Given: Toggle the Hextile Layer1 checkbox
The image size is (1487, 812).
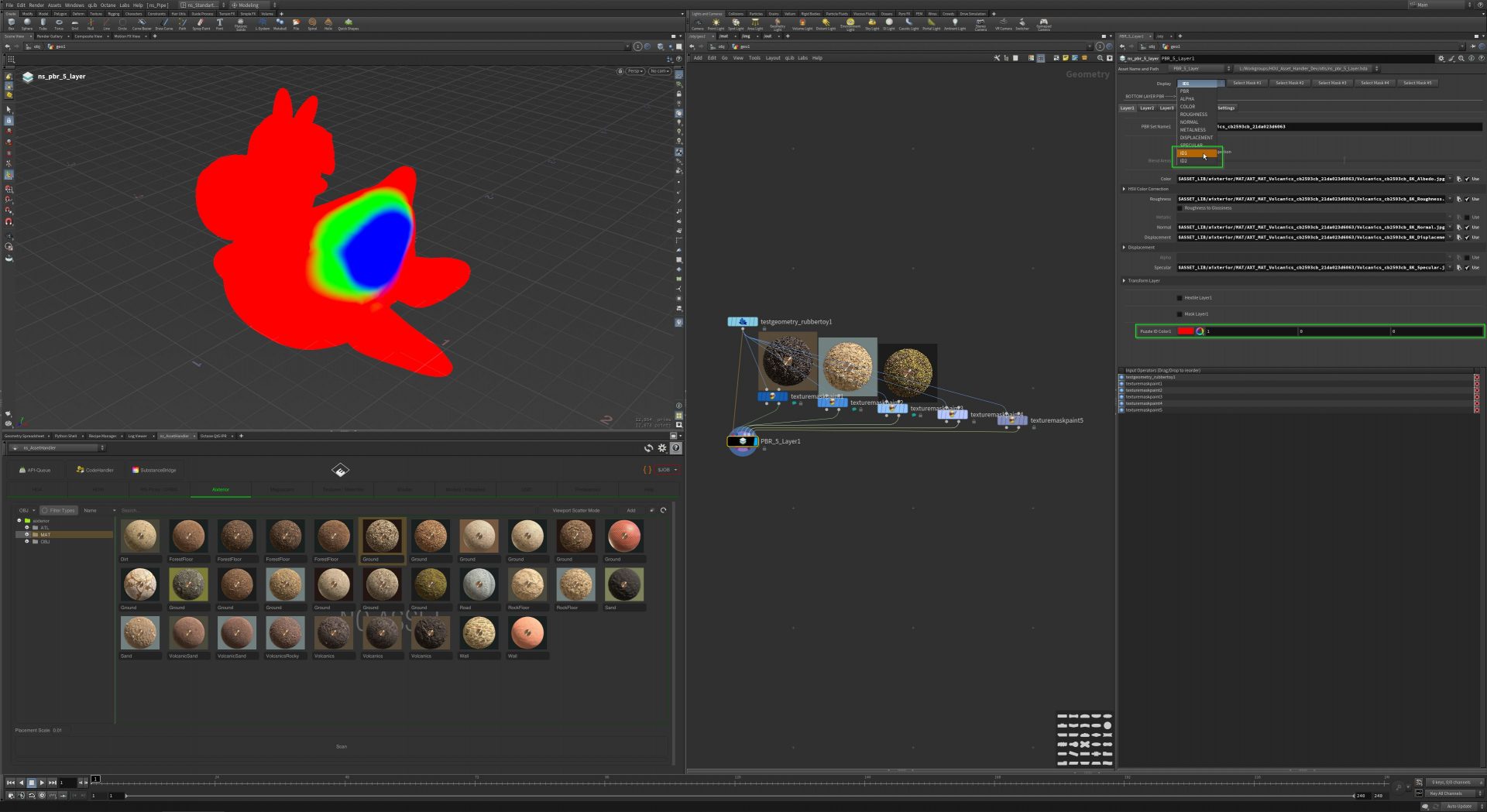Looking at the screenshot, I should (1180, 298).
